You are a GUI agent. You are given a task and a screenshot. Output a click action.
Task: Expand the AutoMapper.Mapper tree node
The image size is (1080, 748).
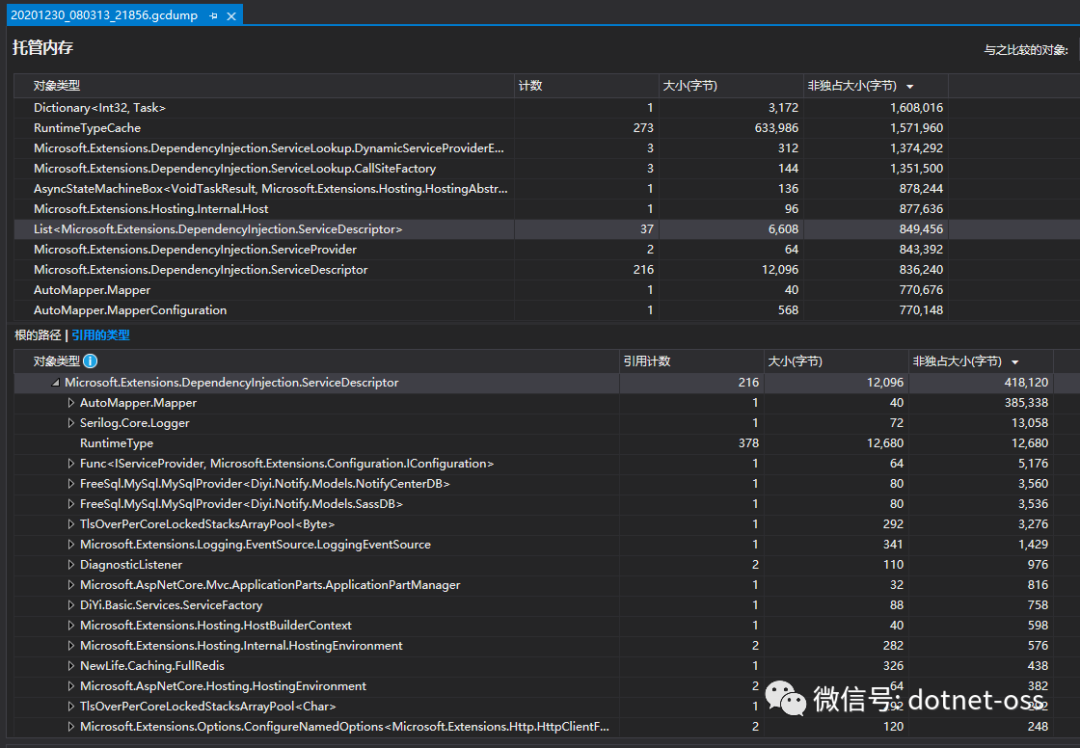click(x=70, y=402)
